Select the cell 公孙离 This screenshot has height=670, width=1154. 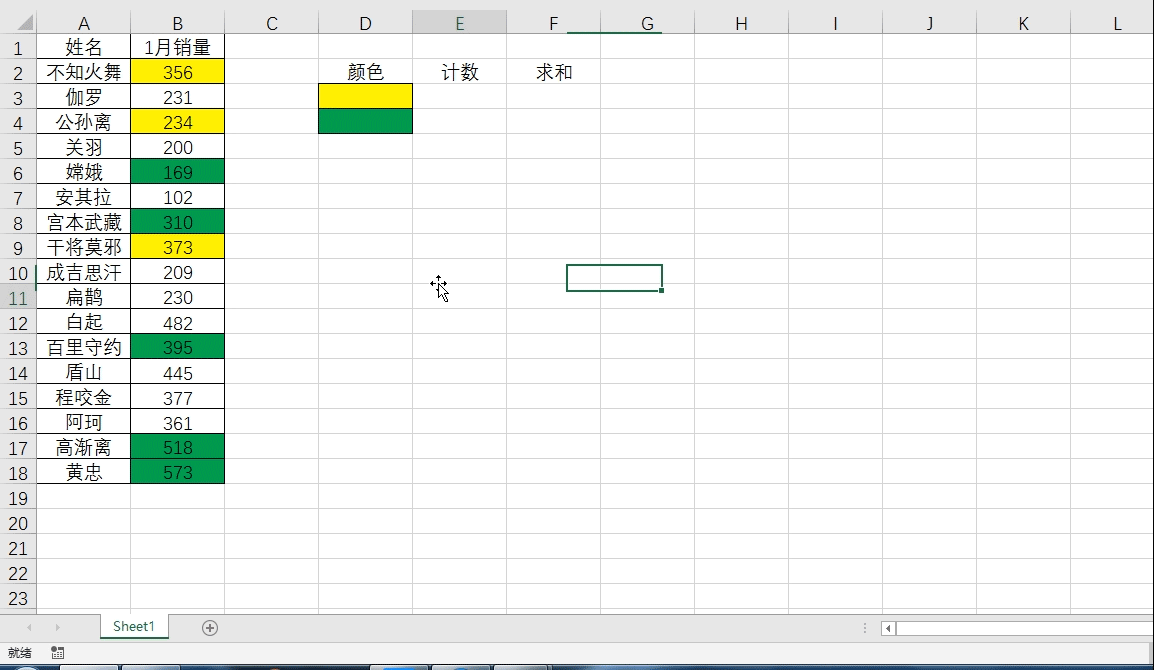pos(83,122)
